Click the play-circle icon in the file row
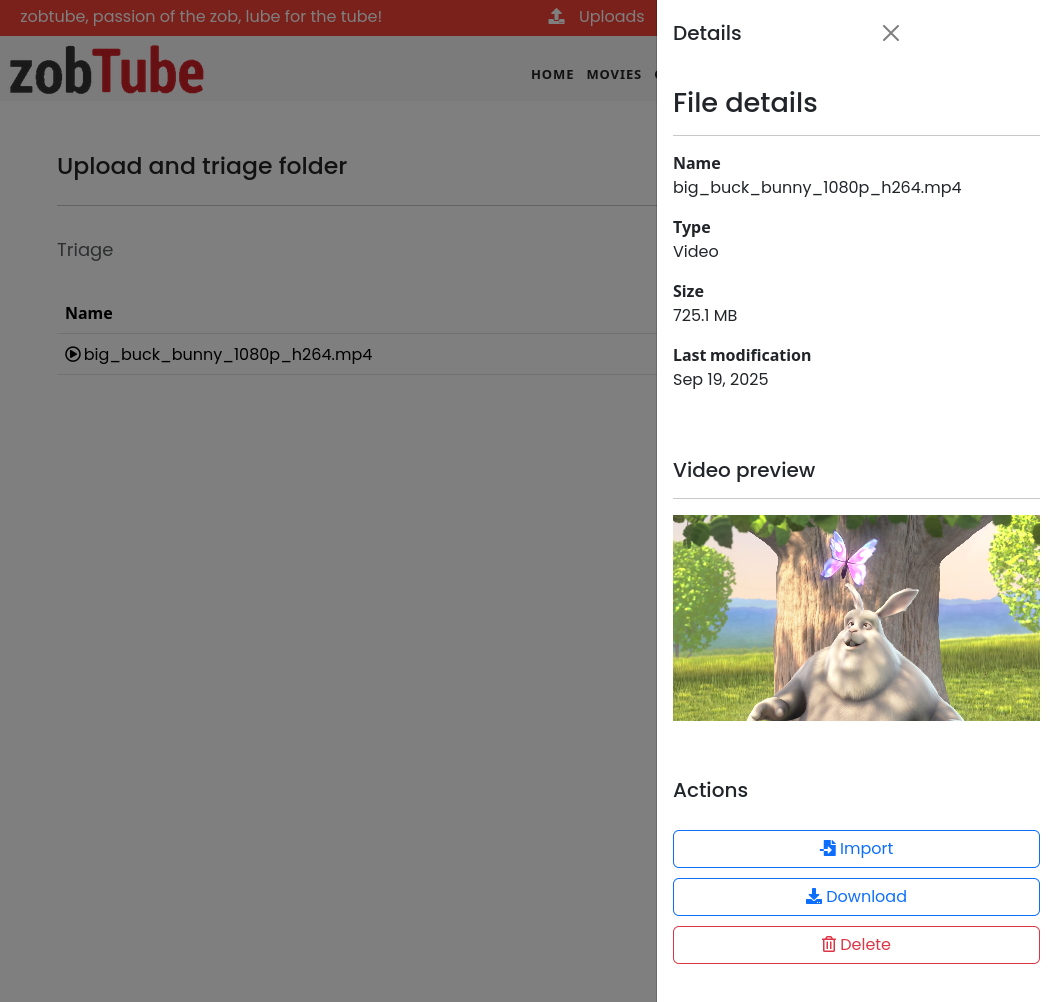 (72, 354)
